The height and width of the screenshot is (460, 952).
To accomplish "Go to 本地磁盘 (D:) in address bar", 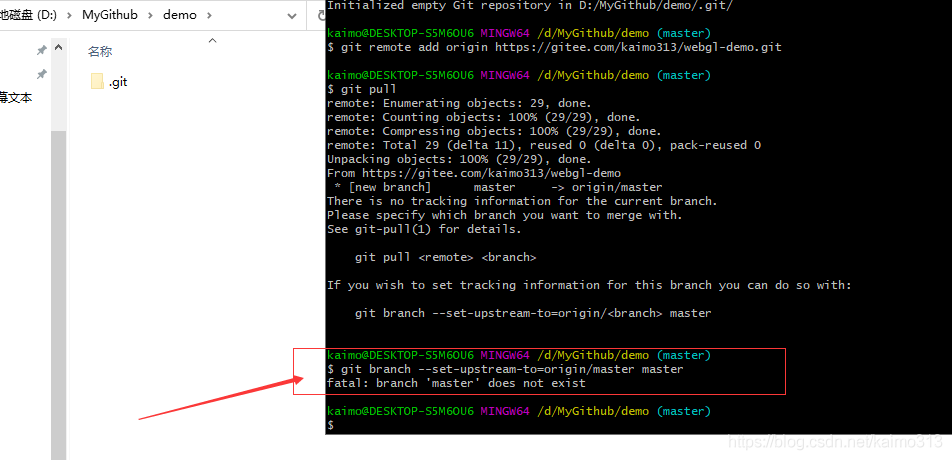I will [x=29, y=15].
